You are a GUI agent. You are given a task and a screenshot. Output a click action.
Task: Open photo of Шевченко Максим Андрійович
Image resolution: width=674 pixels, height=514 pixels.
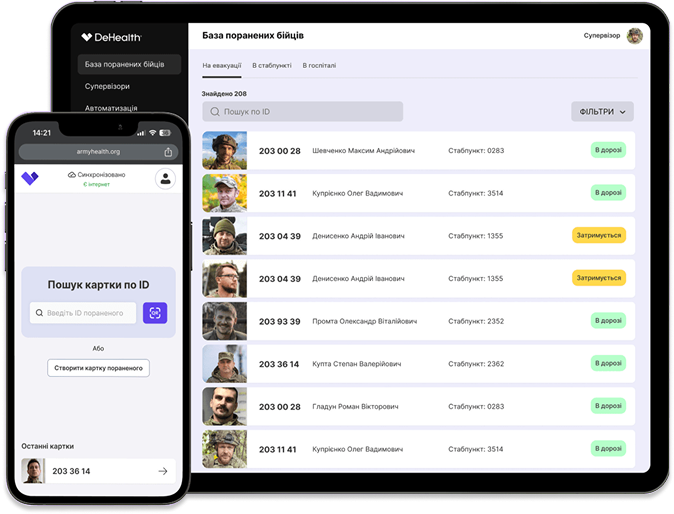click(x=225, y=150)
